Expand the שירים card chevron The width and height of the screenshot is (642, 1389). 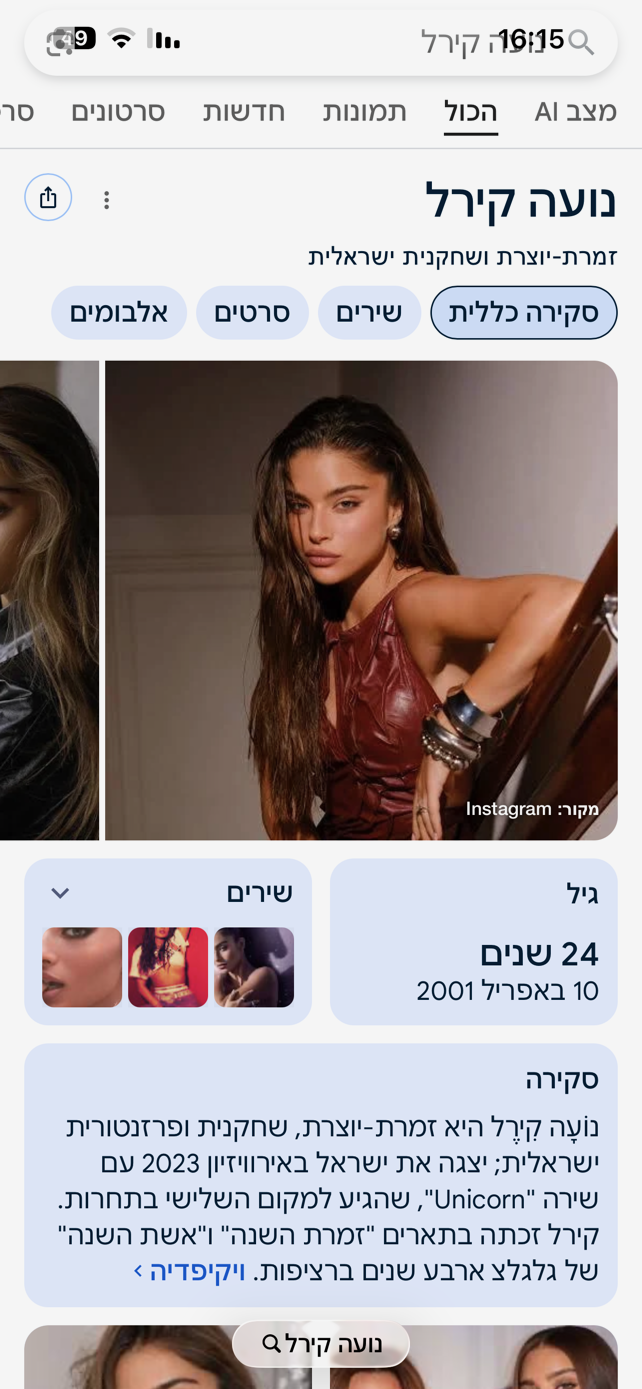(60, 893)
